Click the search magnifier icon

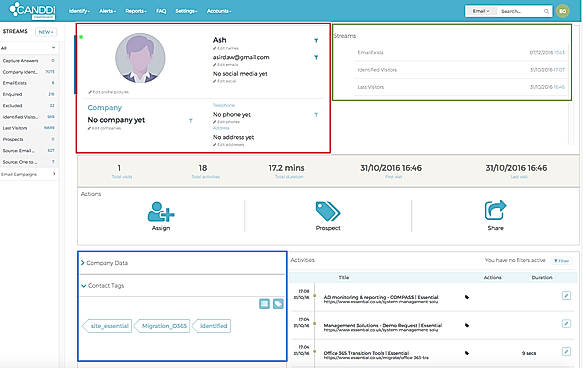tap(546, 12)
